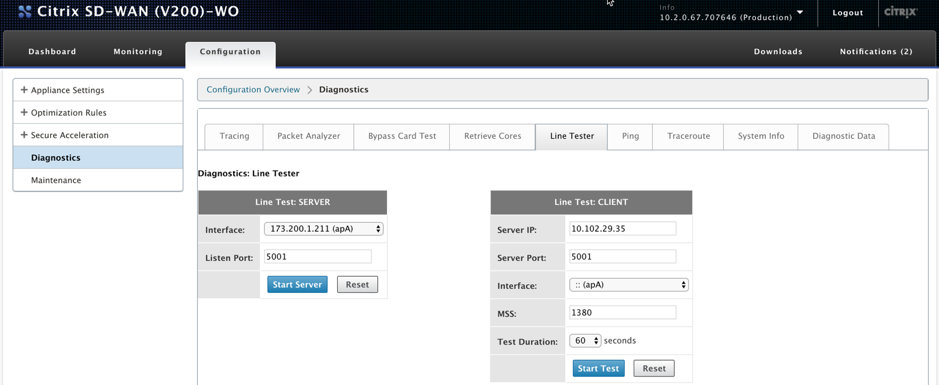Expand Optimization Rules plus icon
939x385 pixels.
(x=24, y=113)
